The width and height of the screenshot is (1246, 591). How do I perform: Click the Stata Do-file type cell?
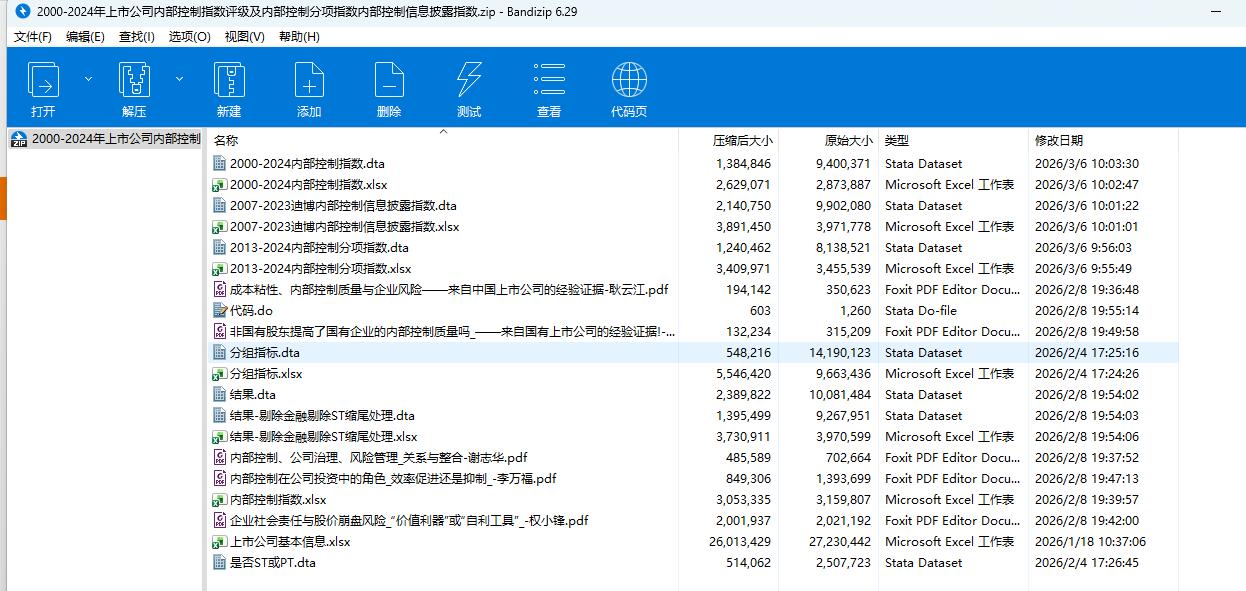[x=921, y=310]
